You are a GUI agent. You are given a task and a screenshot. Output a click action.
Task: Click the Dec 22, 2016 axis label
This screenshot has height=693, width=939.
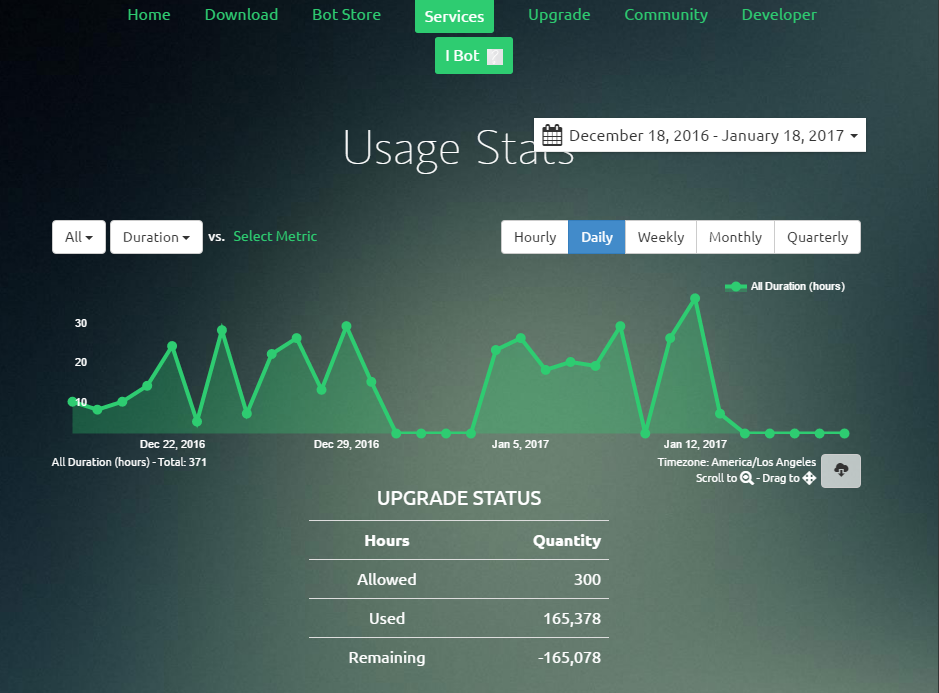[x=172, y=444]
